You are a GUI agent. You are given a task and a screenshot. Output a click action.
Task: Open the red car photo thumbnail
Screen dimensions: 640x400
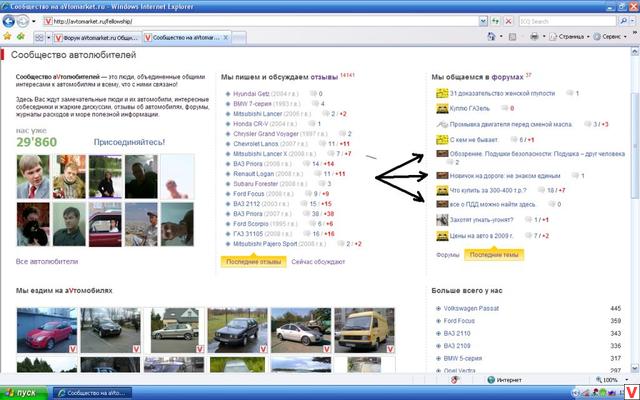(47, 330)
